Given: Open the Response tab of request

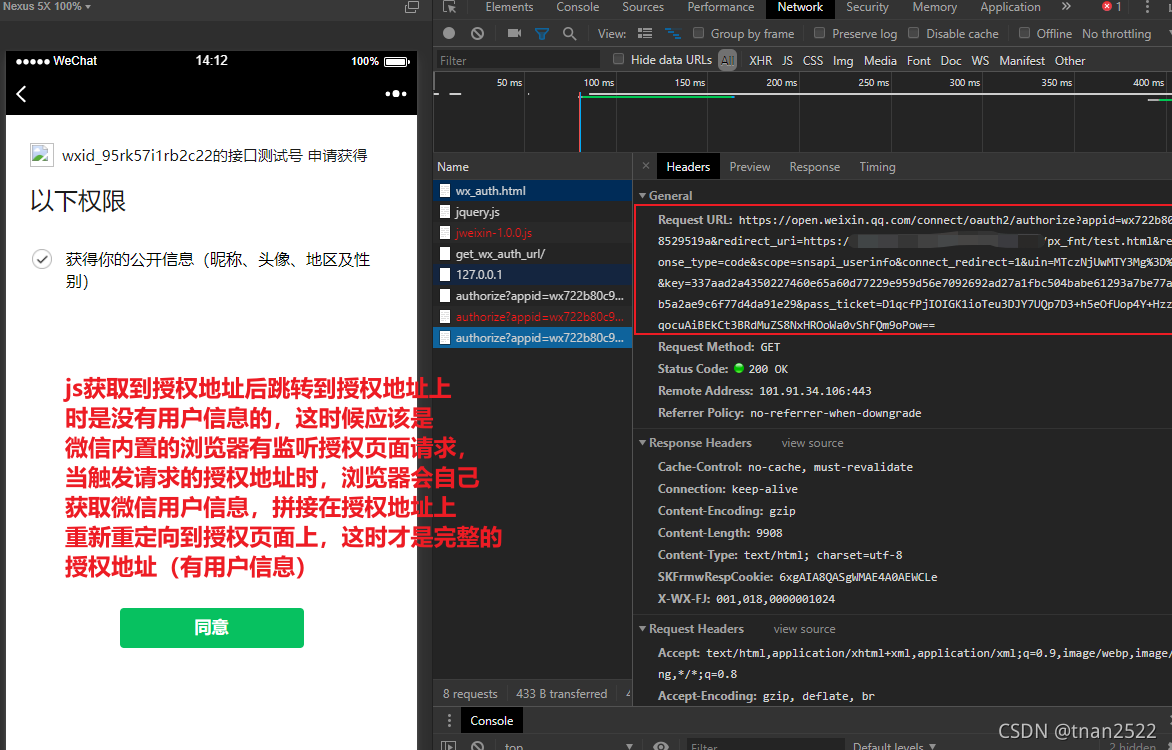Looking at the screenshot, I should coord(815,167).
